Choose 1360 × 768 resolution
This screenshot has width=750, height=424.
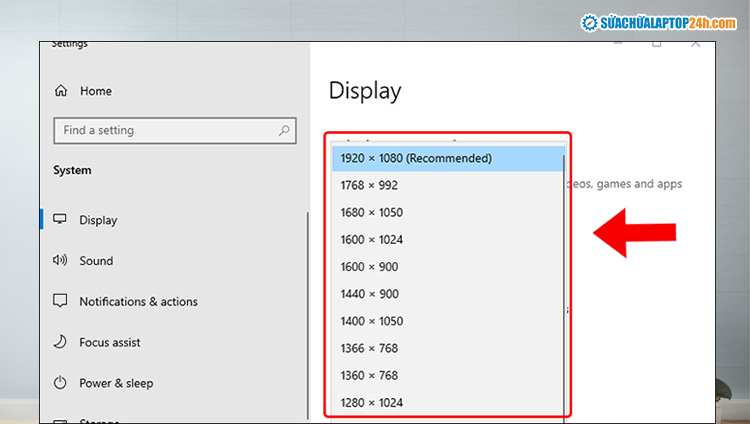click(x=448, y=376)
